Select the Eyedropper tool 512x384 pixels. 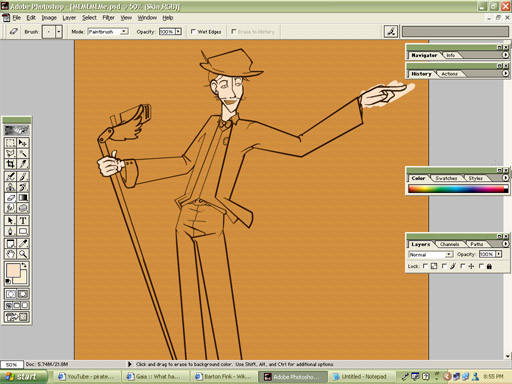pyautogui.click(x=23, y=243)
